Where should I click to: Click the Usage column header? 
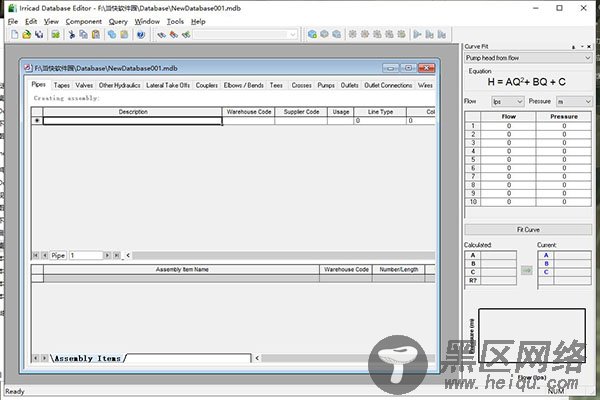tap(341, 112)
